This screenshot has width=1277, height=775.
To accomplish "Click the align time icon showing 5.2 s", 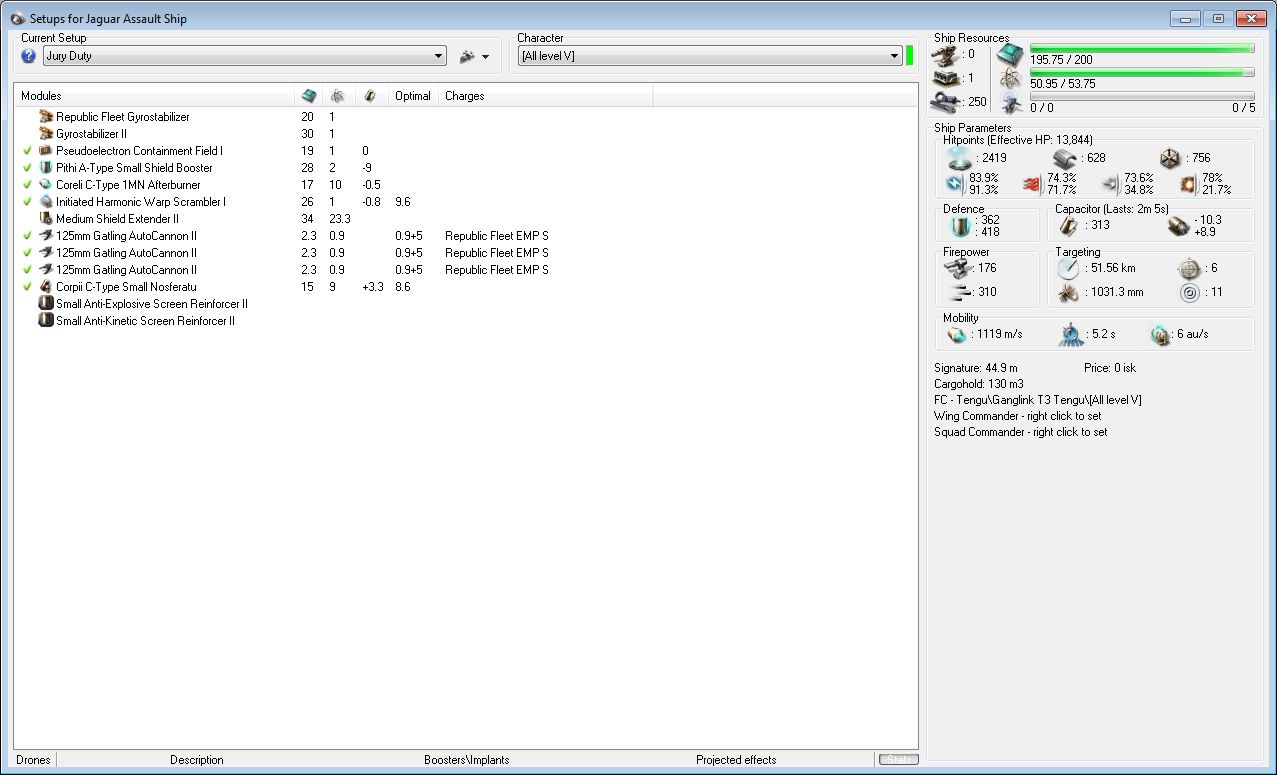I will point(1071,335).
